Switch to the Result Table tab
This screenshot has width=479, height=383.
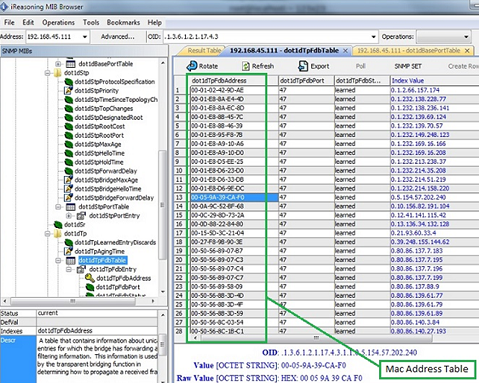[x=204, y=51]
